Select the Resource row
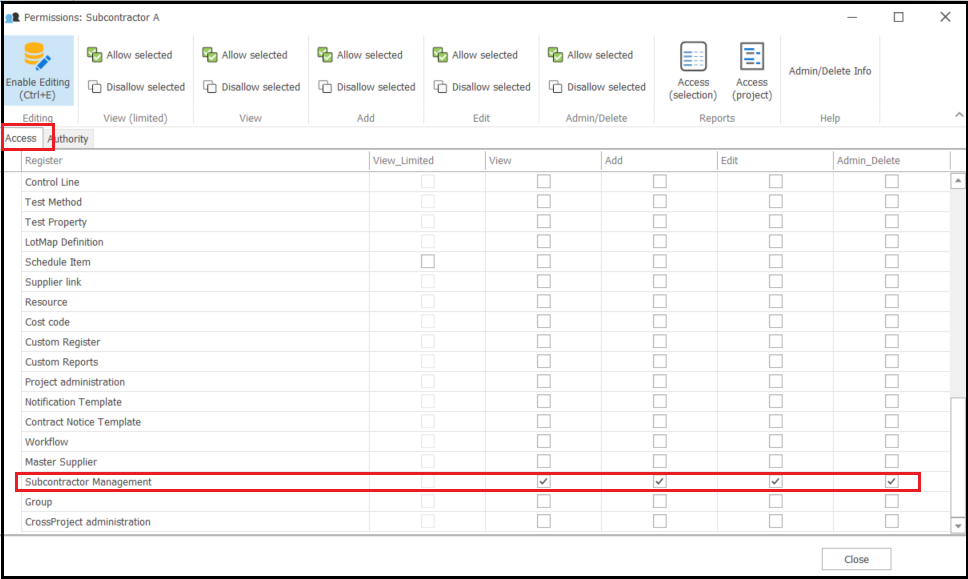This screenshot has width=968, height=579. (x=485, y=302)
